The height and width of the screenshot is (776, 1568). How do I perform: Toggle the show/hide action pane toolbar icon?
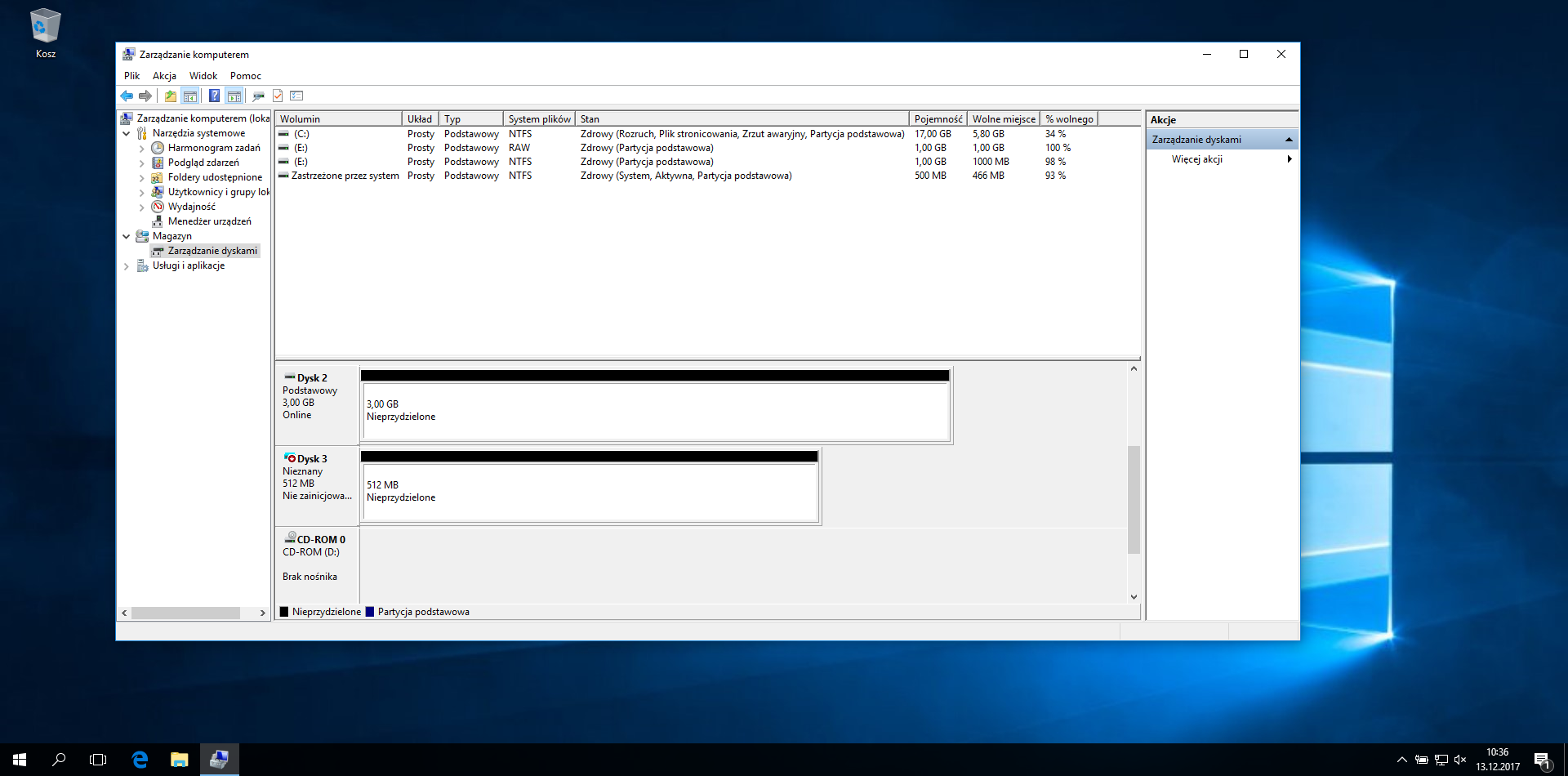[x=234, y=96]
